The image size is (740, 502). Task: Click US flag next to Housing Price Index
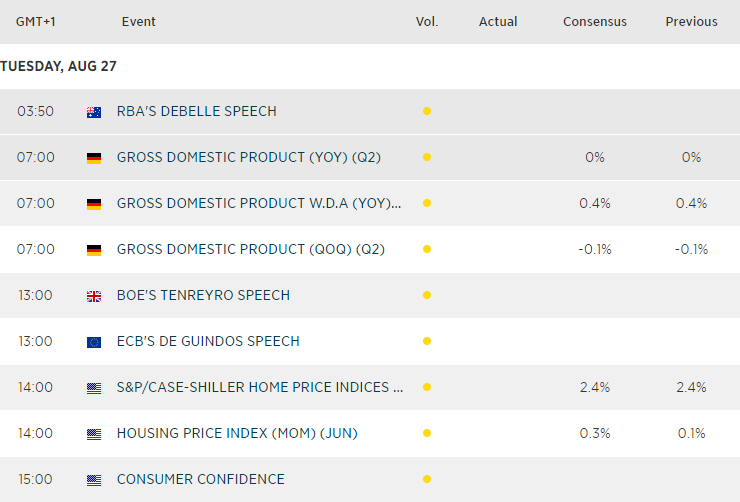pyautogui.click(x=94, y=434)
